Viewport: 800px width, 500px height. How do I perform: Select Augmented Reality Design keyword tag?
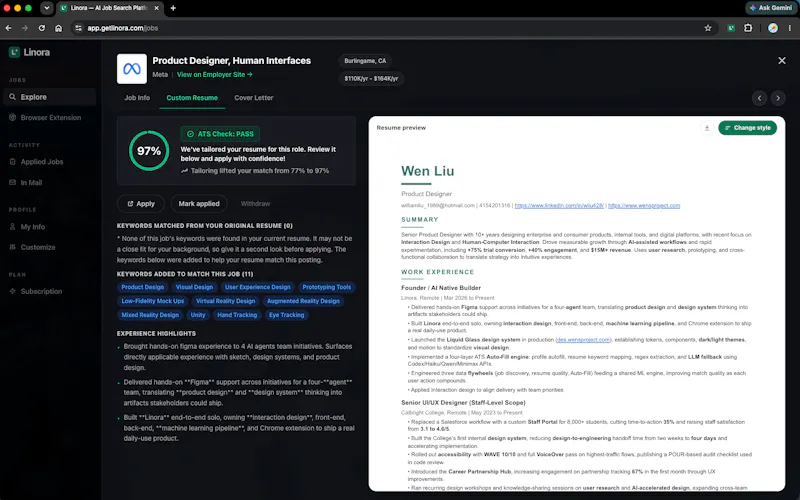pyautogui.click(x=303, y=301)
